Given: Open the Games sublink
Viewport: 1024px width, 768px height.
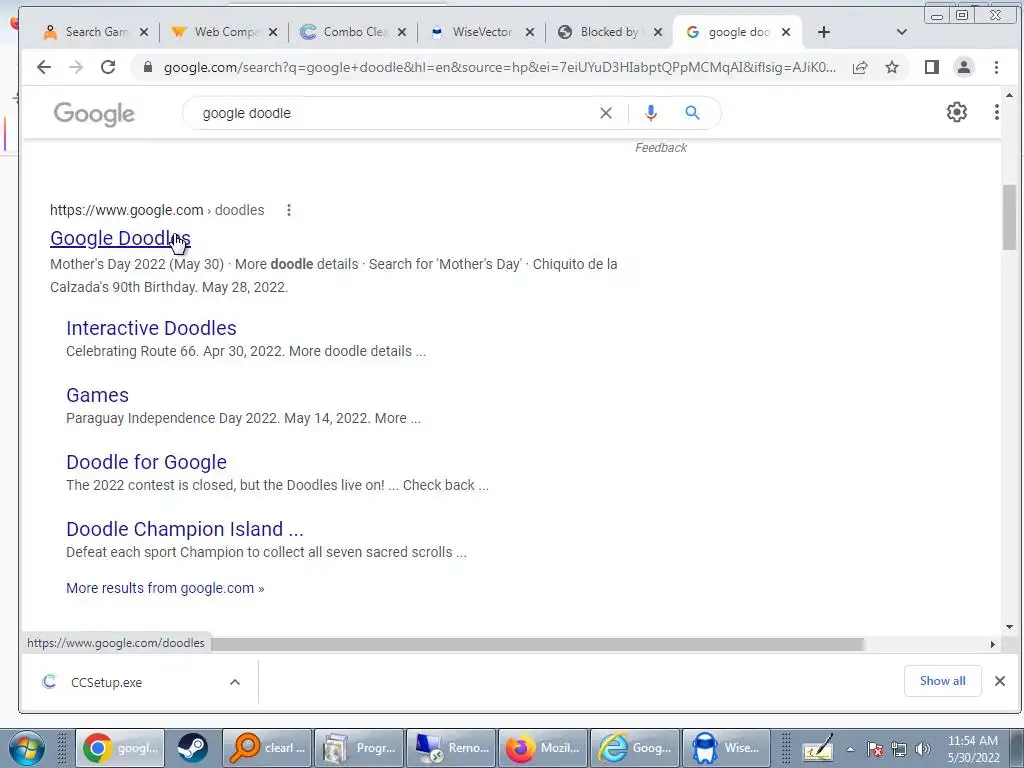Looking at the screenshot, I should pos(97,395).
